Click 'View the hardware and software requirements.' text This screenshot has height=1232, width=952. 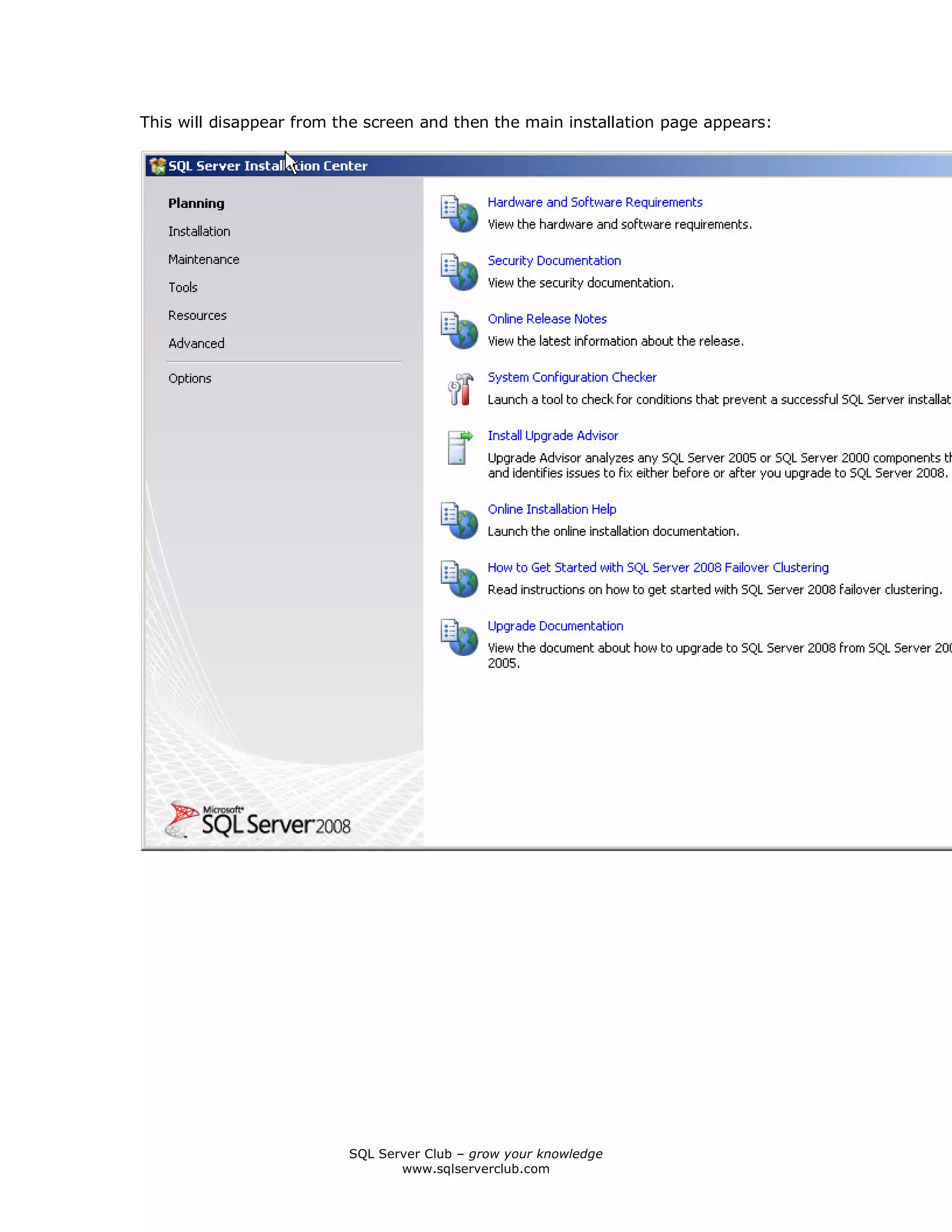point(619,224)
